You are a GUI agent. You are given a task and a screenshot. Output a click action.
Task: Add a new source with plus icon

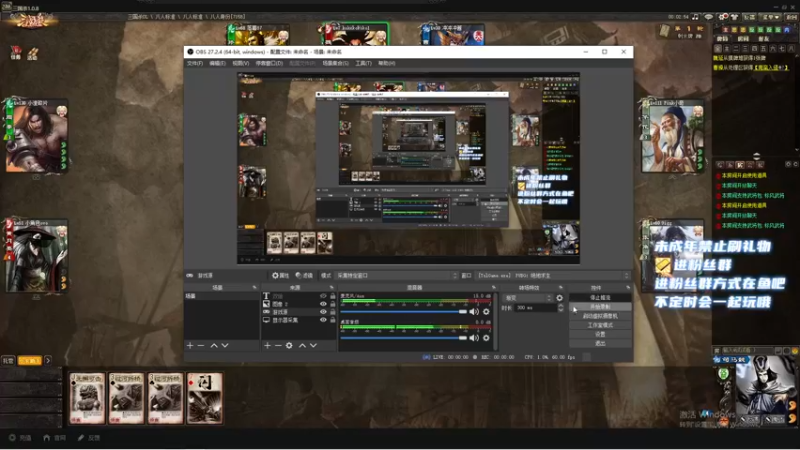click(x=267, y=345)
